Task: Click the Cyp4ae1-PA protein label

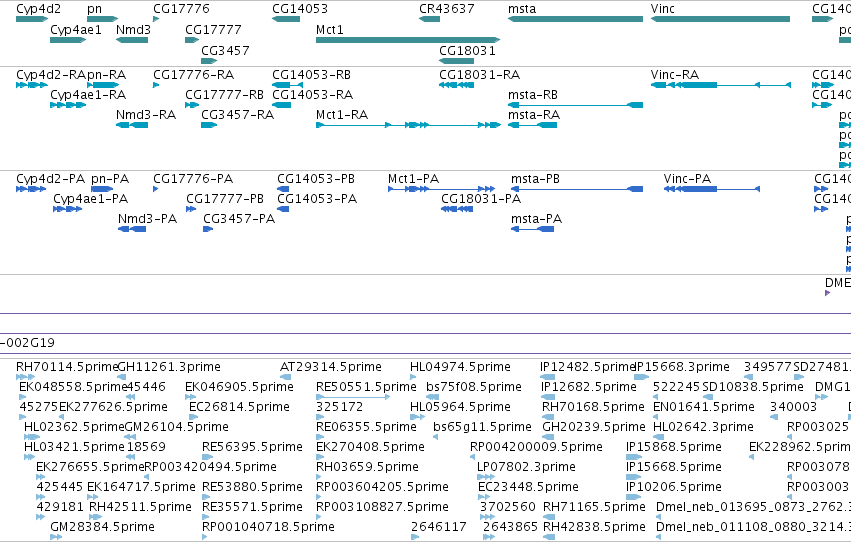Action: (91, 199)
